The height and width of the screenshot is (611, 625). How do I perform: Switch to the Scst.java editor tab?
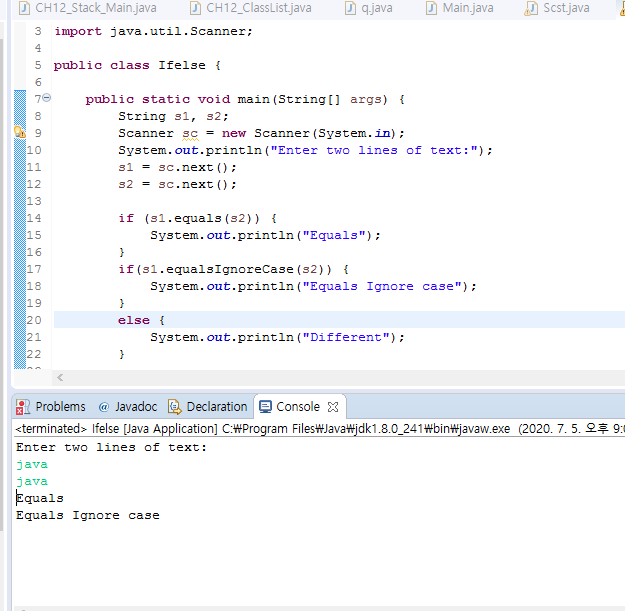[558, 8]
